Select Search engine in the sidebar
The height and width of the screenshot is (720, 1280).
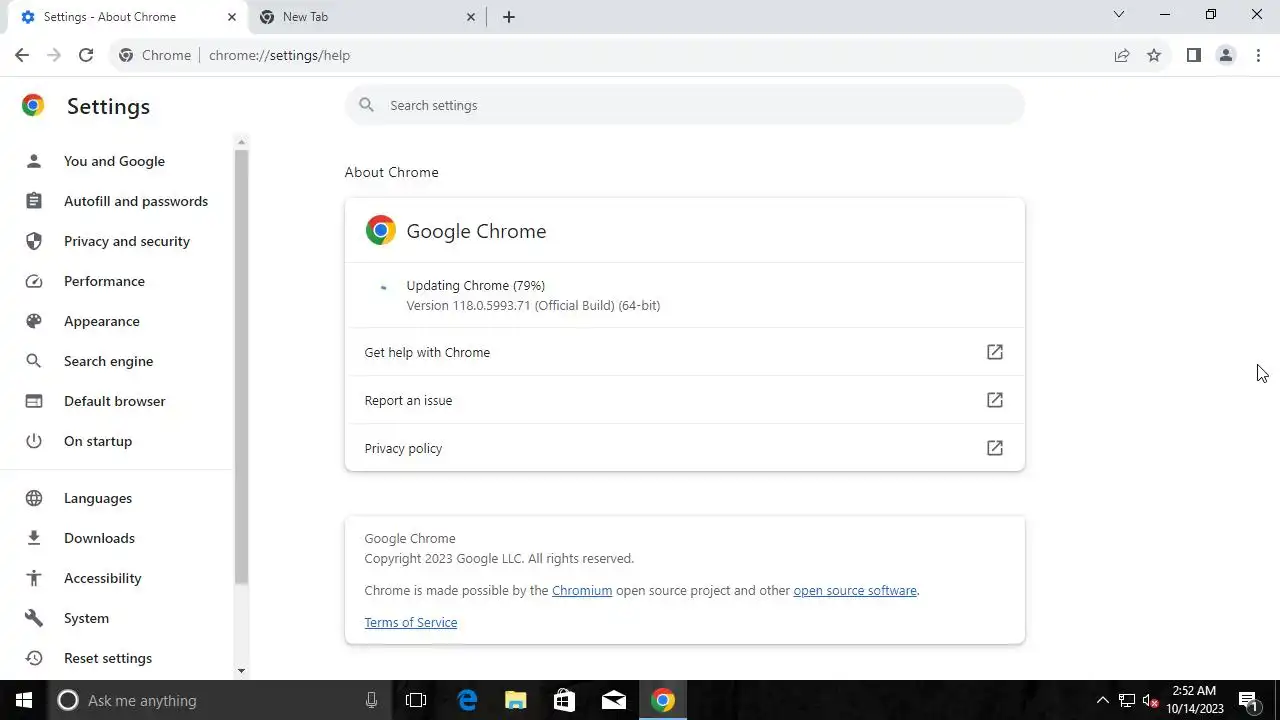[x=108, y=361]
